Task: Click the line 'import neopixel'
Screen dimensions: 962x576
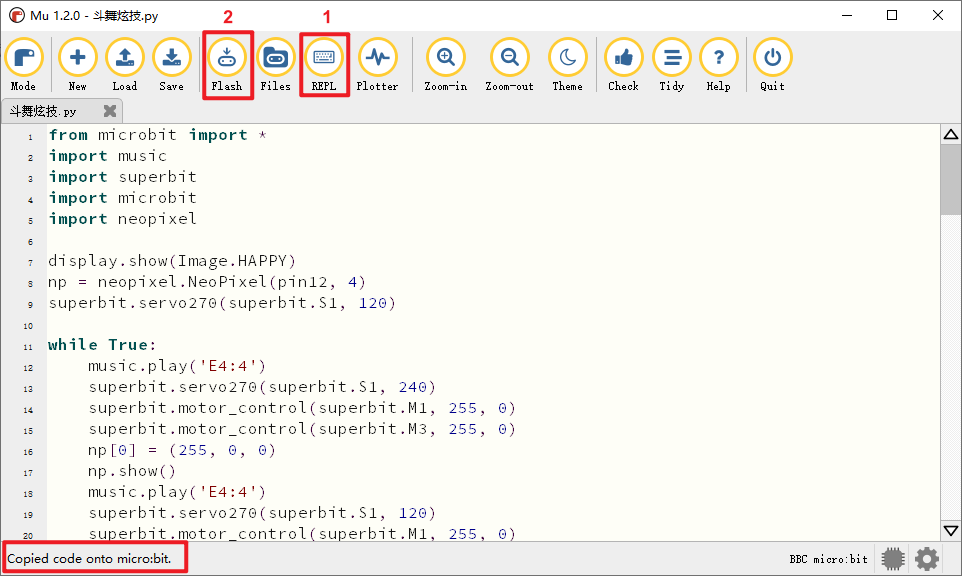Action: click(123, 219)
